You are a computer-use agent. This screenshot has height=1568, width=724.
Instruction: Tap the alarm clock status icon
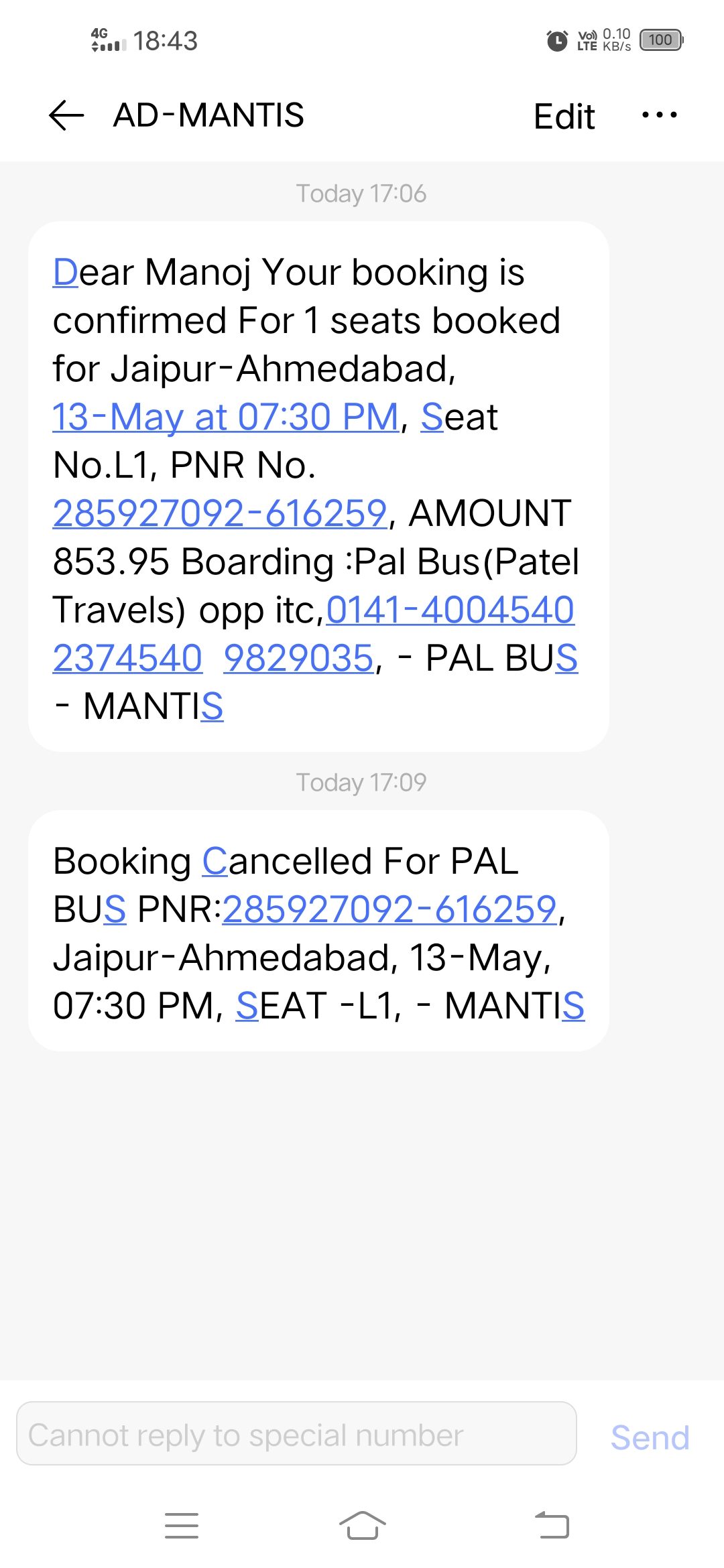pyautogui.click(x=557, y=41)
